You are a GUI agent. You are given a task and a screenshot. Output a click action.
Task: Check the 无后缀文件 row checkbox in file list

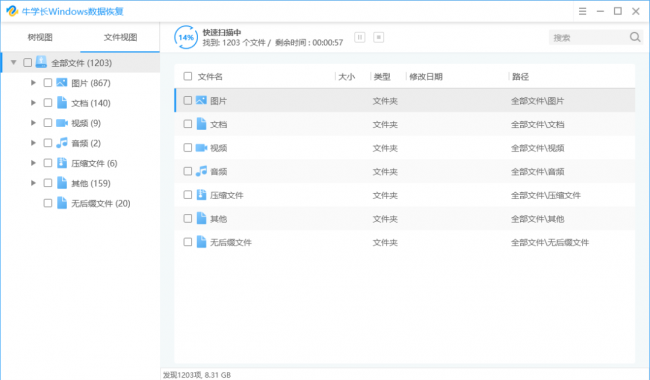coord(188,242)
